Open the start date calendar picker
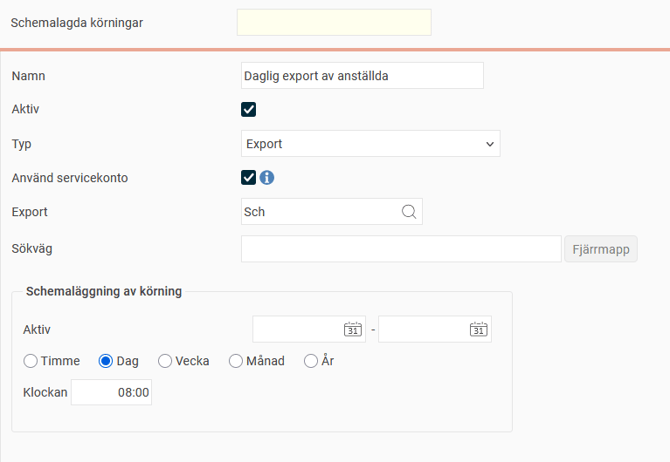The height and width of the screenshot is (462, 670). [x=352, y=329]
